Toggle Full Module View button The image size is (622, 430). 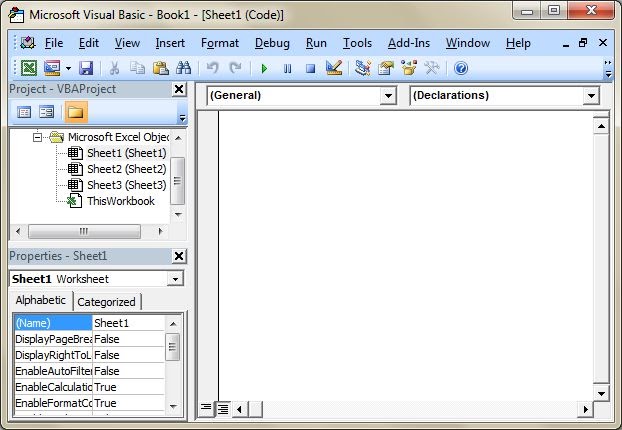coord(223,409)
